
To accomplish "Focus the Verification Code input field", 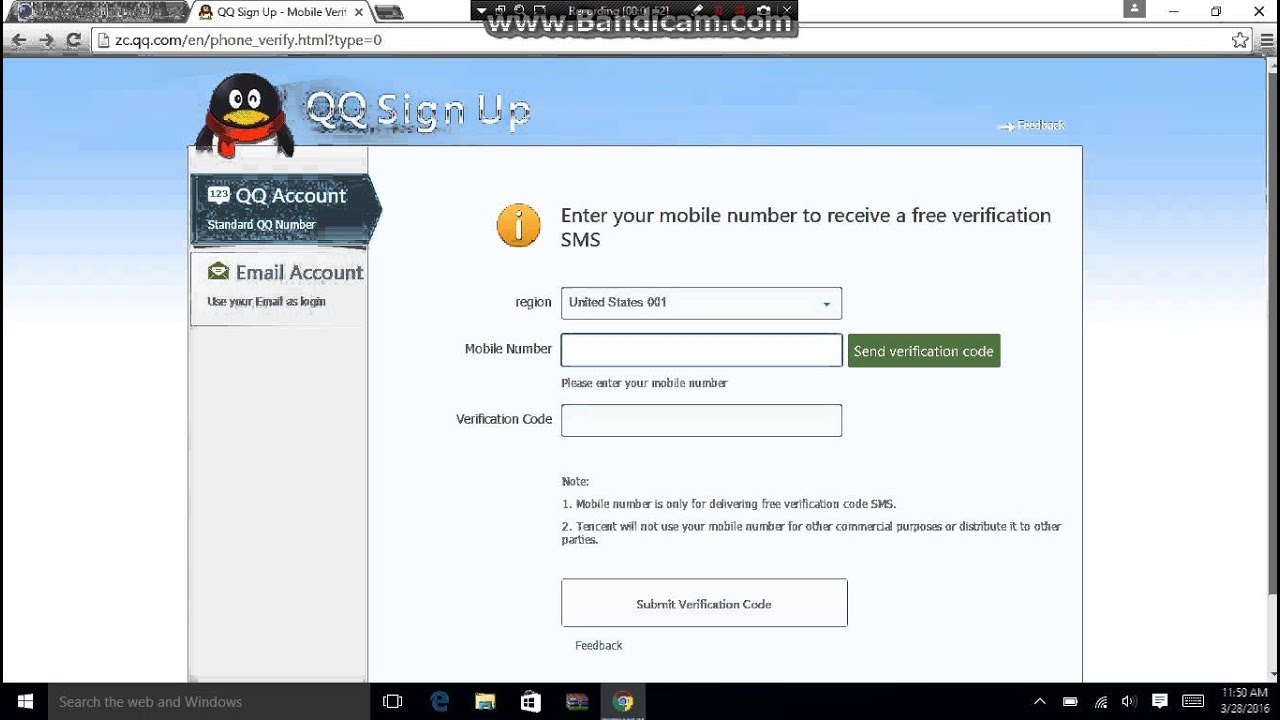I will (x=701, y=420).
